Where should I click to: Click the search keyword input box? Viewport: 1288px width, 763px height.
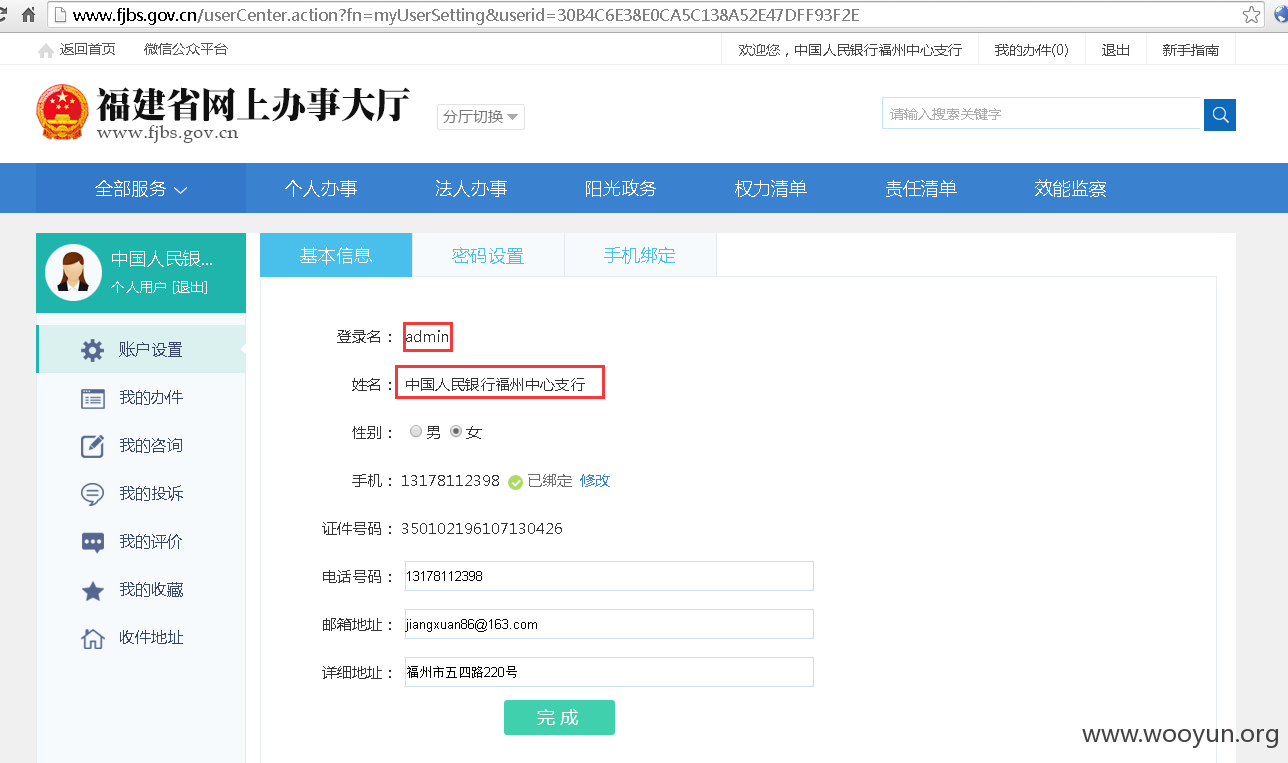pyautogui.click(x=1041, y=114)
